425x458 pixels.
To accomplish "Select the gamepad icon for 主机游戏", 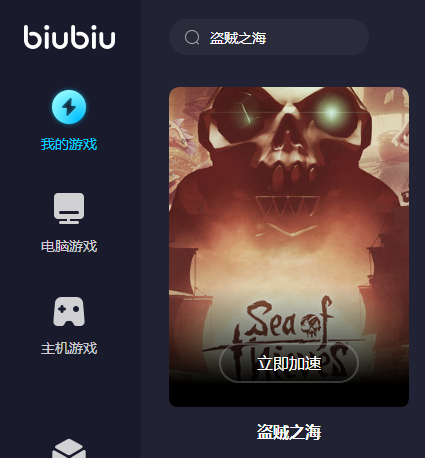I will tap(69, 311).
